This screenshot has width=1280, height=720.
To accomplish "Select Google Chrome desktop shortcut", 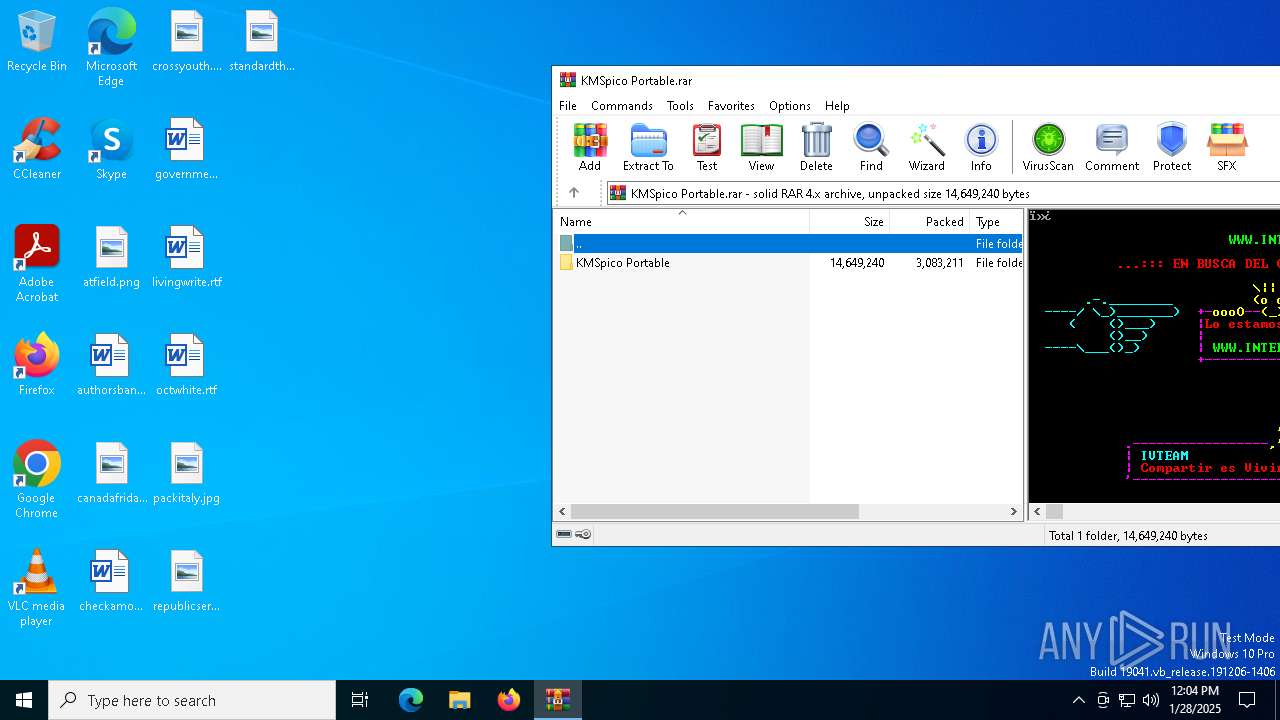I will click(x=37, y=480).
